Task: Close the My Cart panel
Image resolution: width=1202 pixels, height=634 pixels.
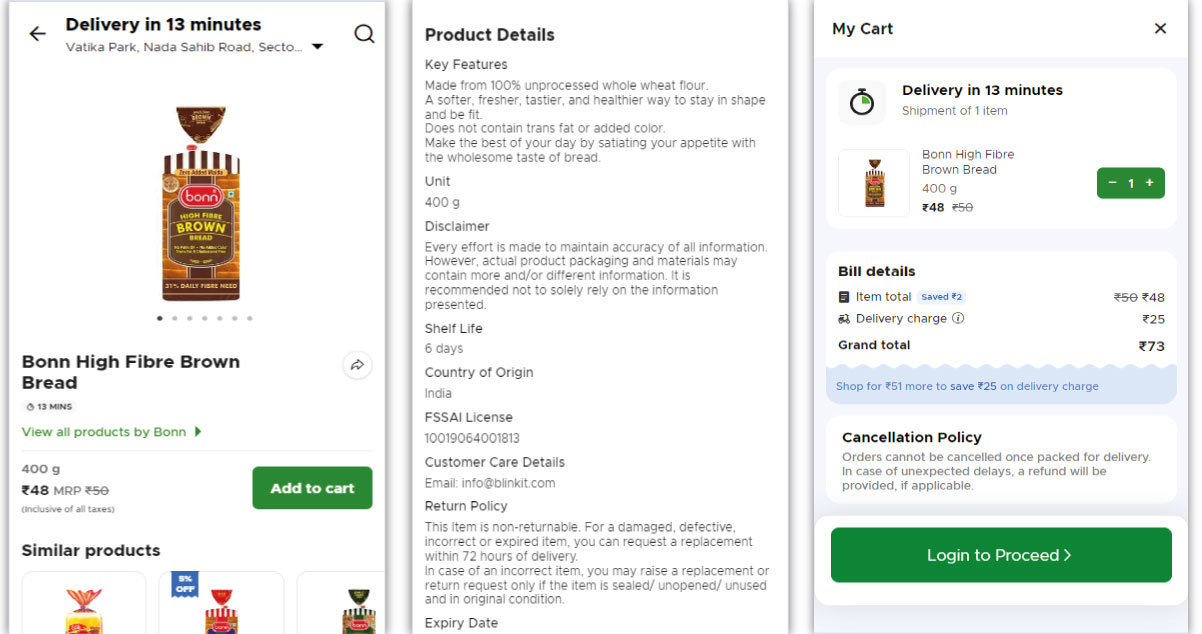Action: click(x=1160, y=29)
